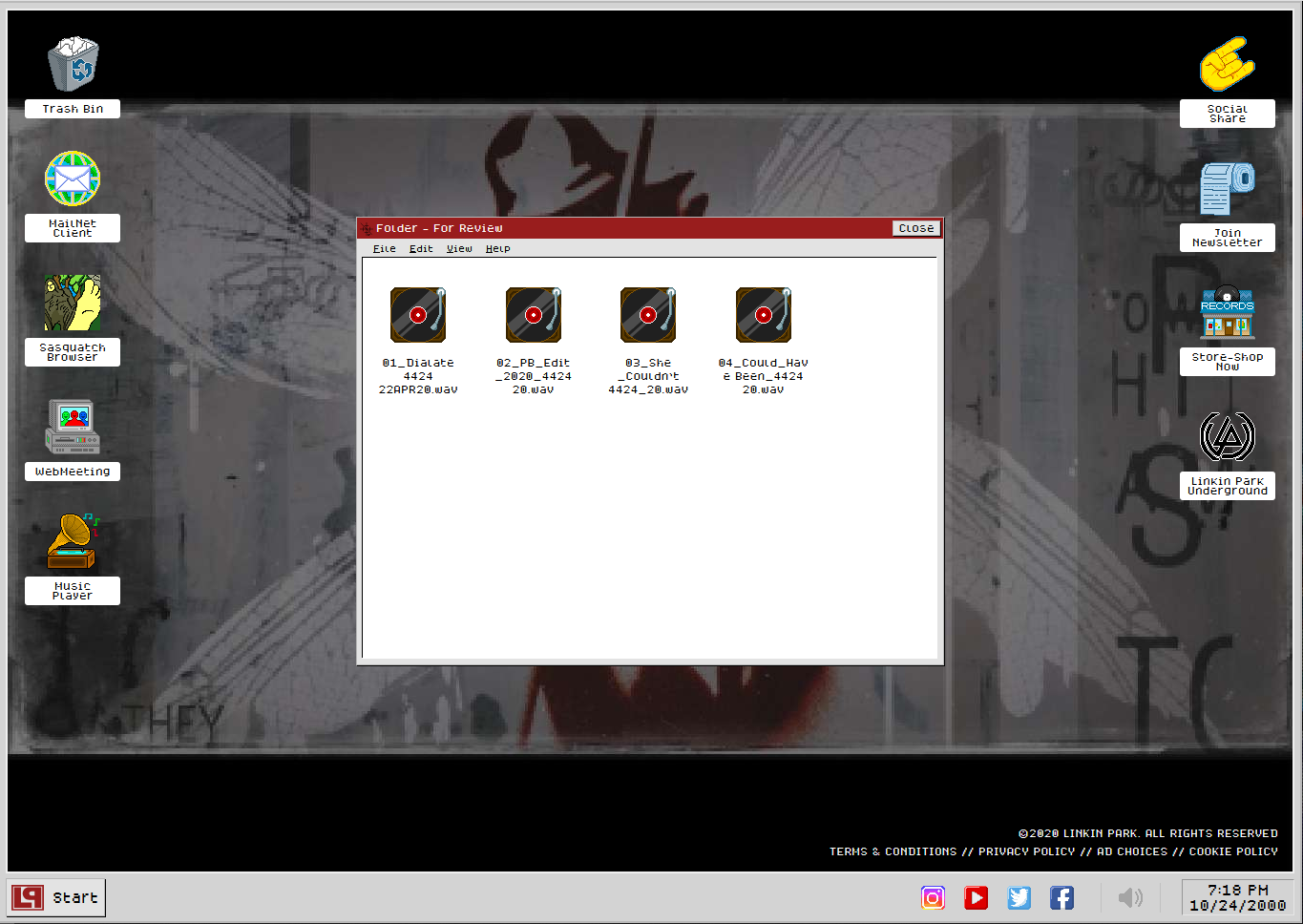
Task: Open the Cookie Policy link
Action: coord(1233,851)
